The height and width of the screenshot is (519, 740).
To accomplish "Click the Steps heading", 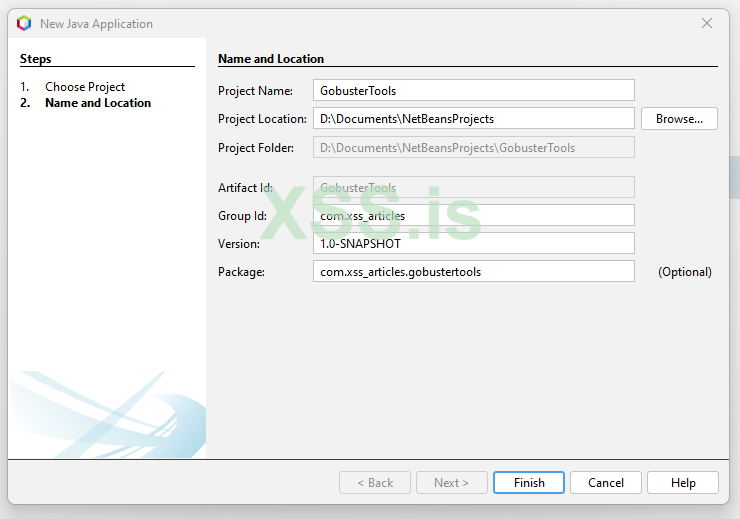I will tap(35, 59).
